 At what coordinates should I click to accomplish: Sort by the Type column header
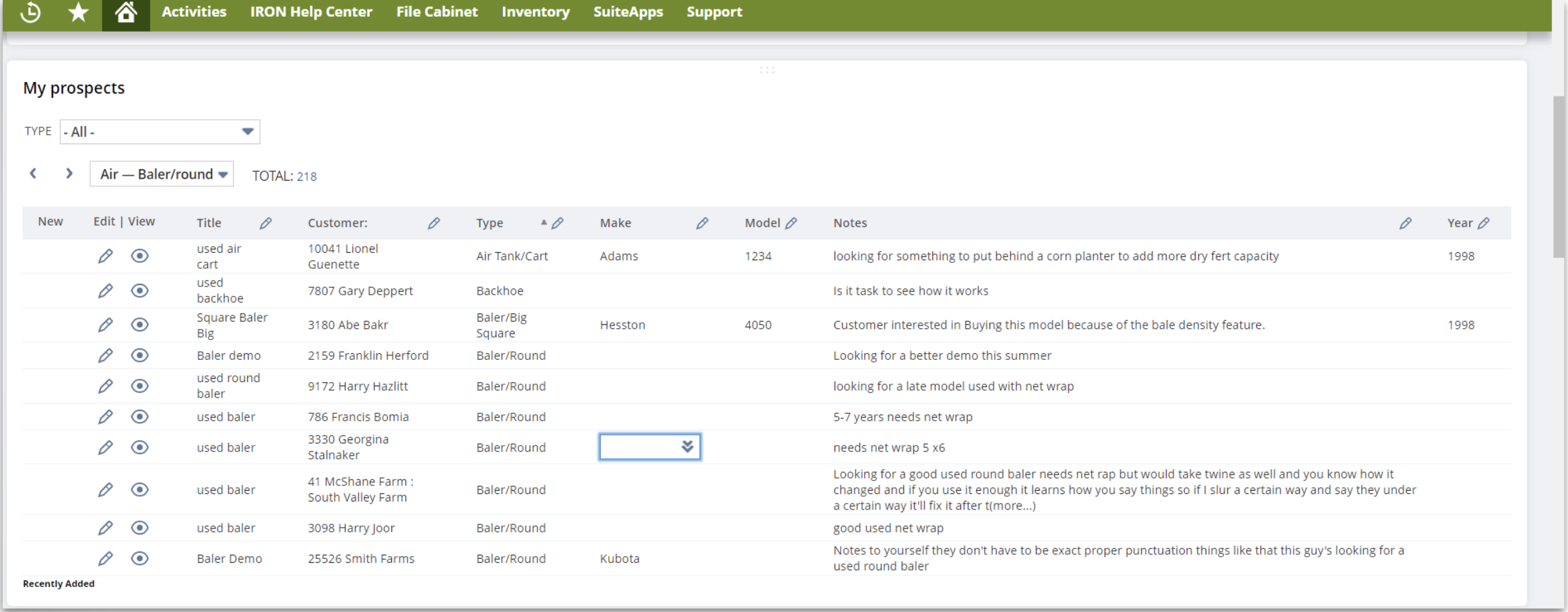tap(490, 223)
